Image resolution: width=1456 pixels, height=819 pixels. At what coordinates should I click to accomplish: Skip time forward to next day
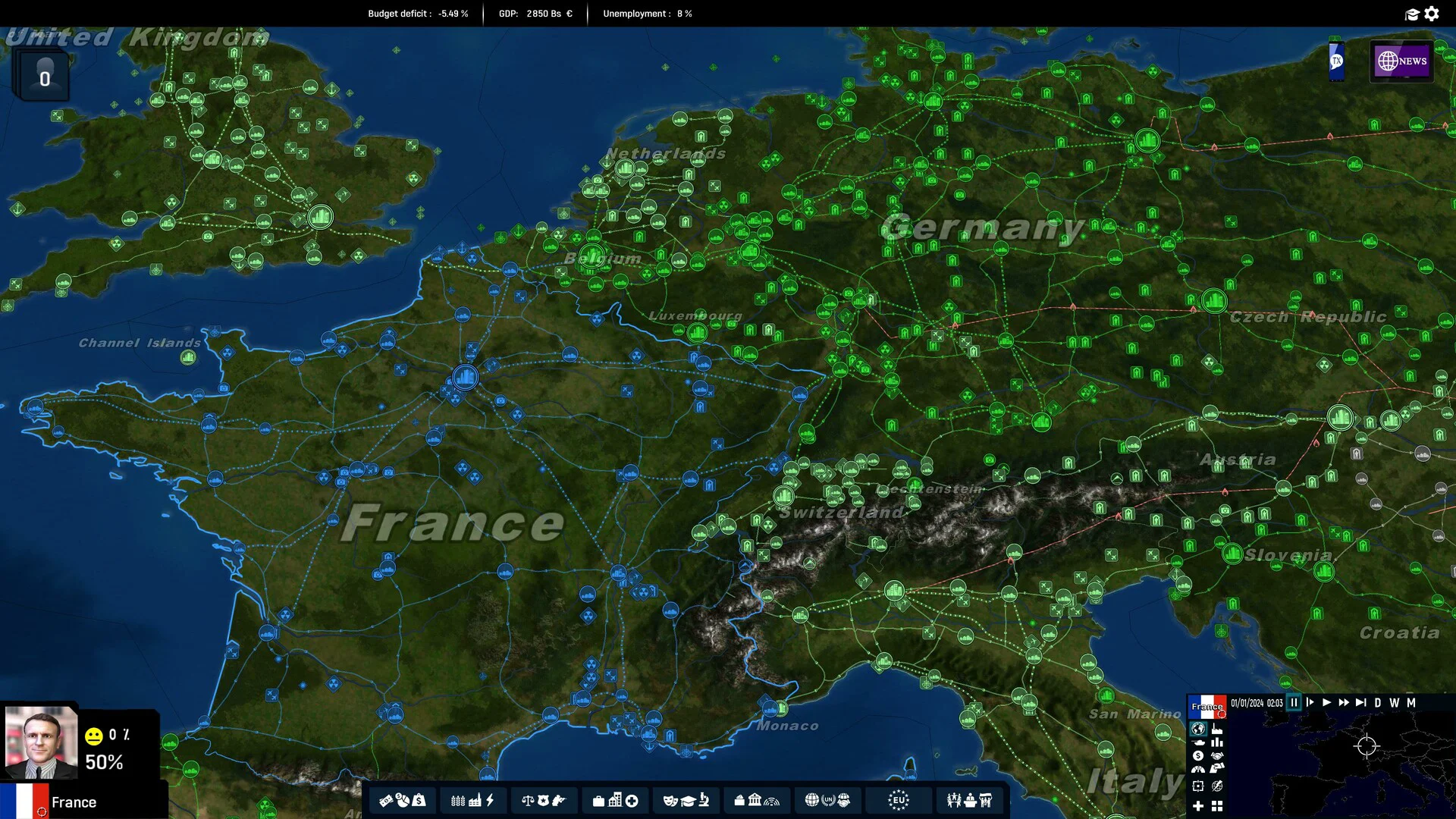[x=1378, y=703]
